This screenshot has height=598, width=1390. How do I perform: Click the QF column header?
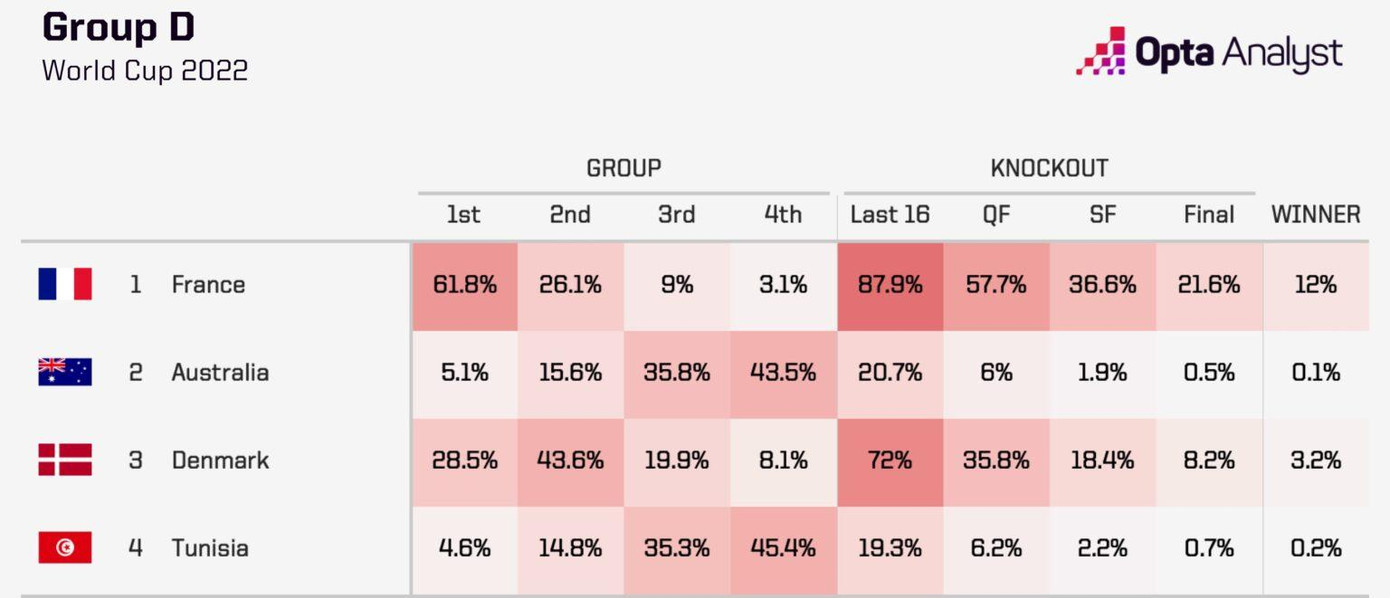[996, 214]
